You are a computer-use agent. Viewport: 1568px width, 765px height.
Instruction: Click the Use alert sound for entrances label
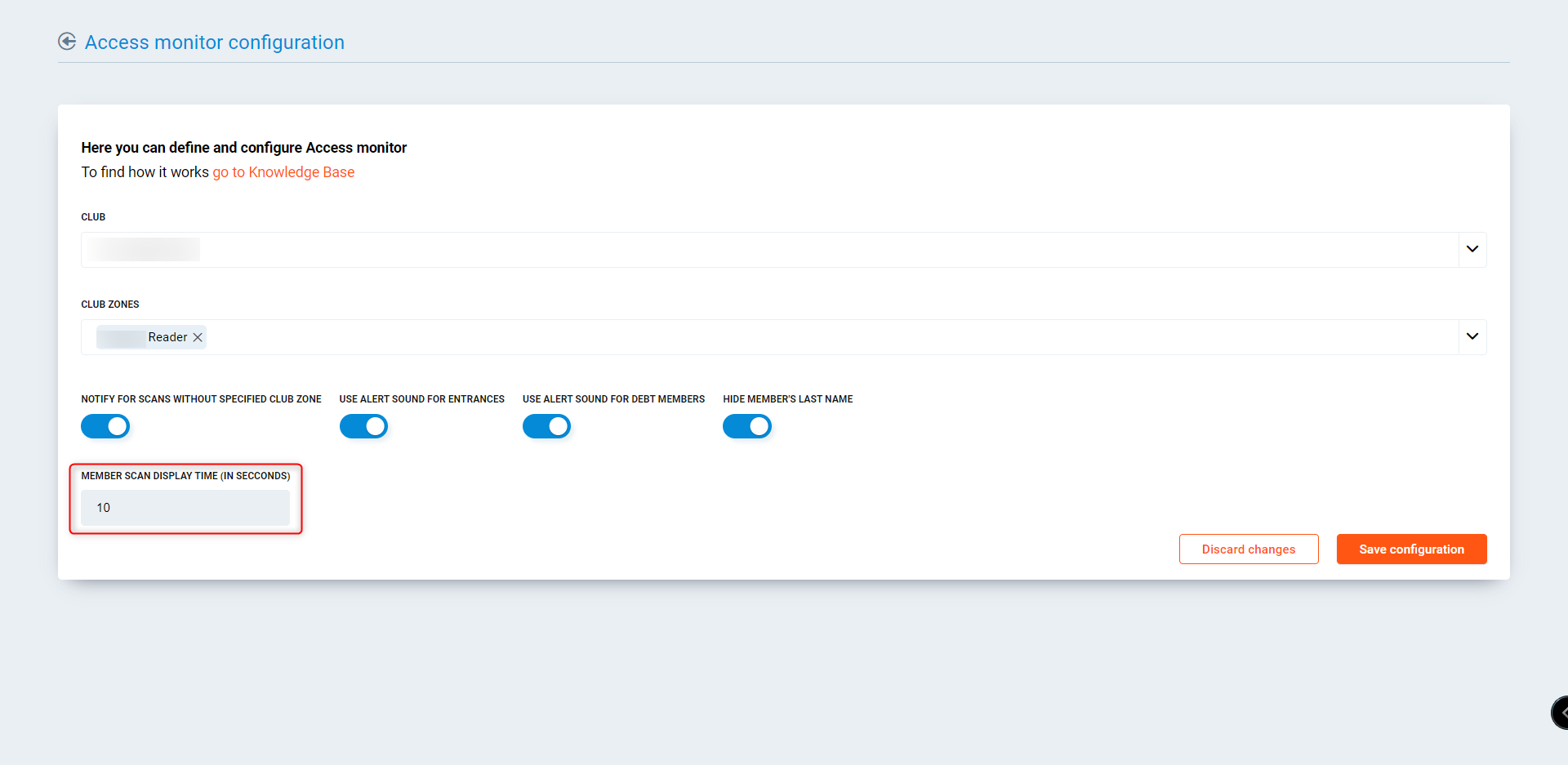pyautogui.click(x=421, y=399)
